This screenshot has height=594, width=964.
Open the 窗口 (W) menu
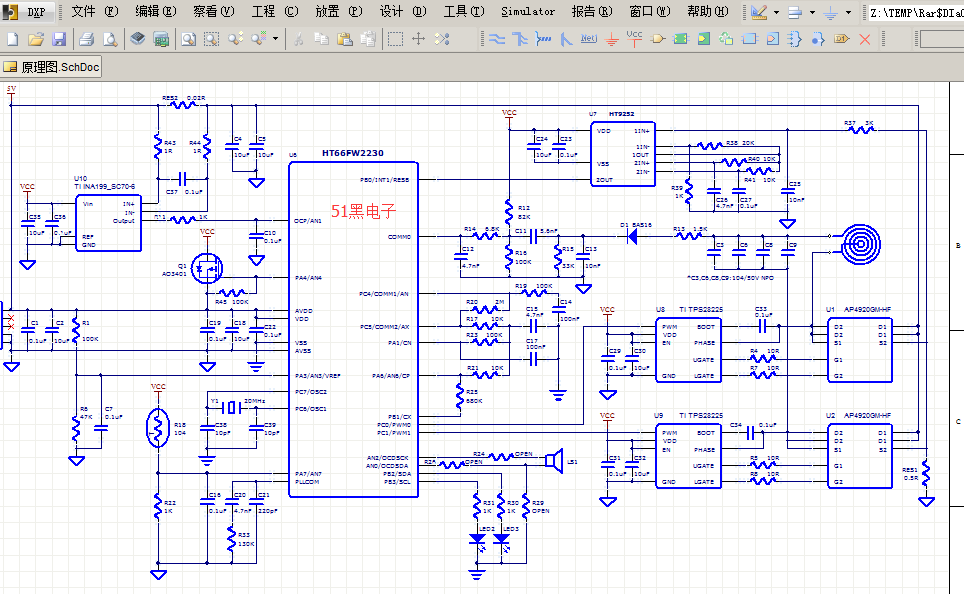pyautogui.click(x=650, y=12)
